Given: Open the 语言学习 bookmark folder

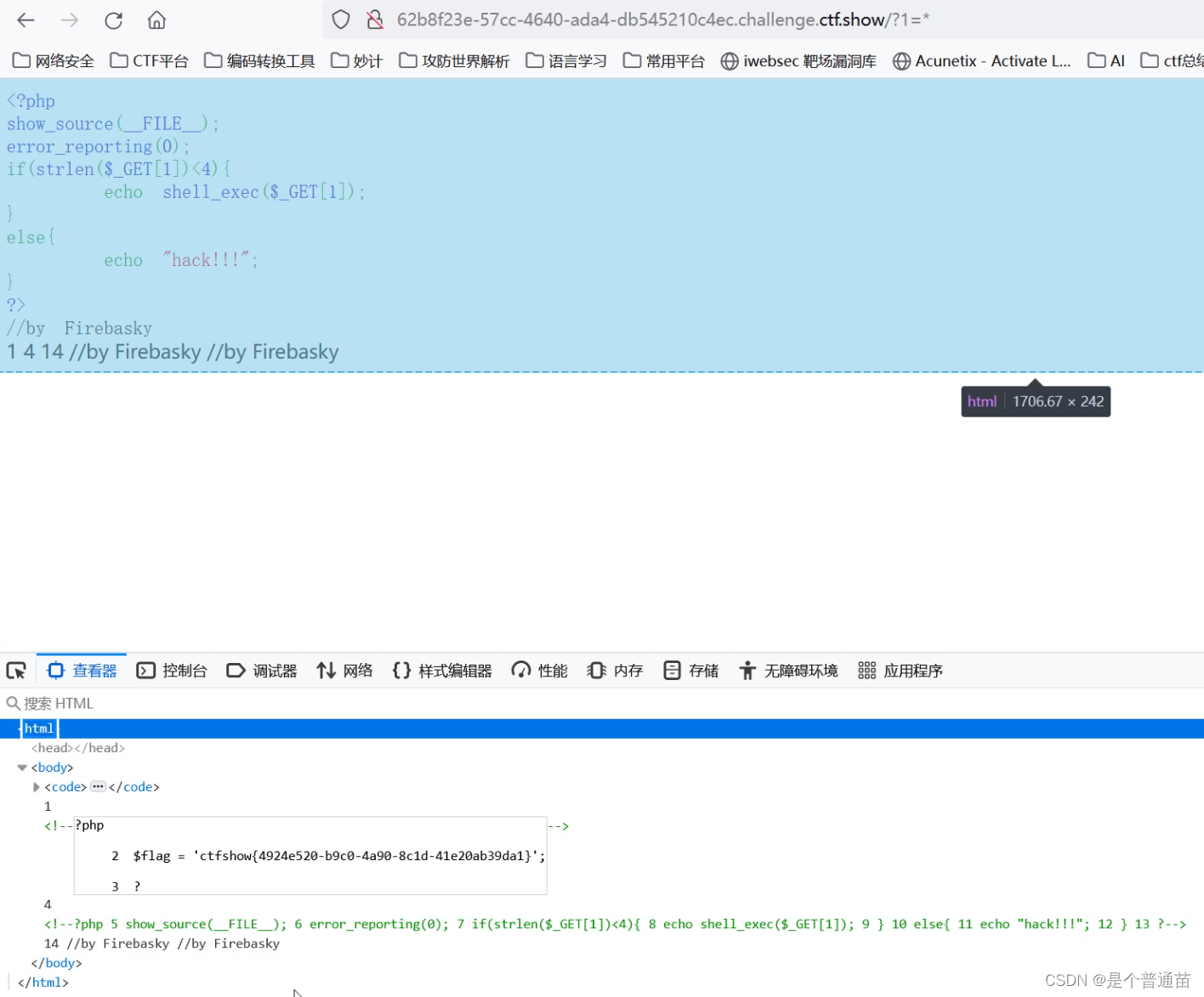Looking at the screenshot, I should coord(566,61).
